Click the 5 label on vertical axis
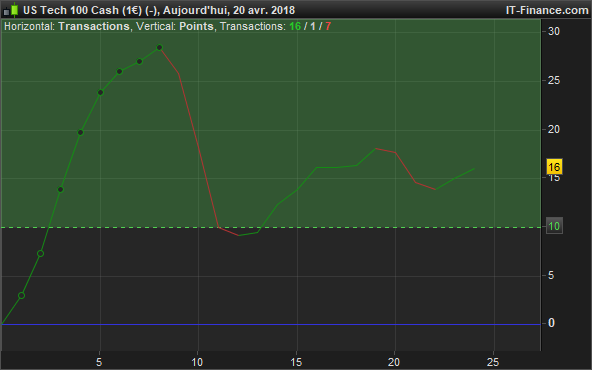This screenshot has height=370, width=592. click(551, 276)
